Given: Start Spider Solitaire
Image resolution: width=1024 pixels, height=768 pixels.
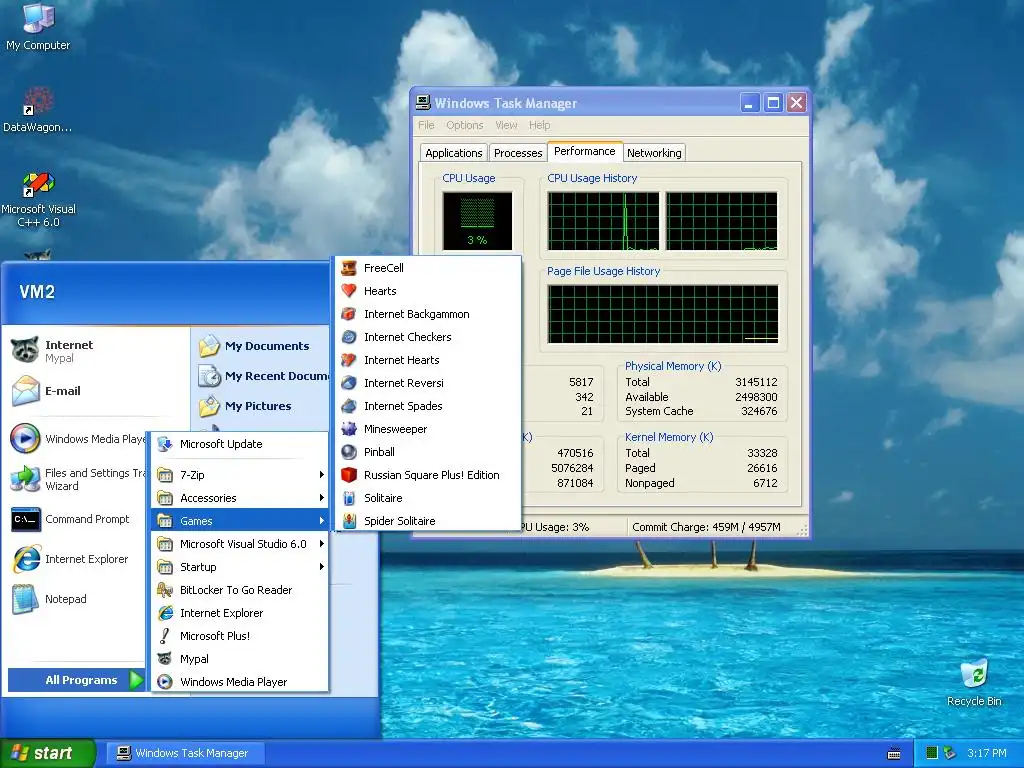Looking at the screenshot, I should tap(428, 520).
